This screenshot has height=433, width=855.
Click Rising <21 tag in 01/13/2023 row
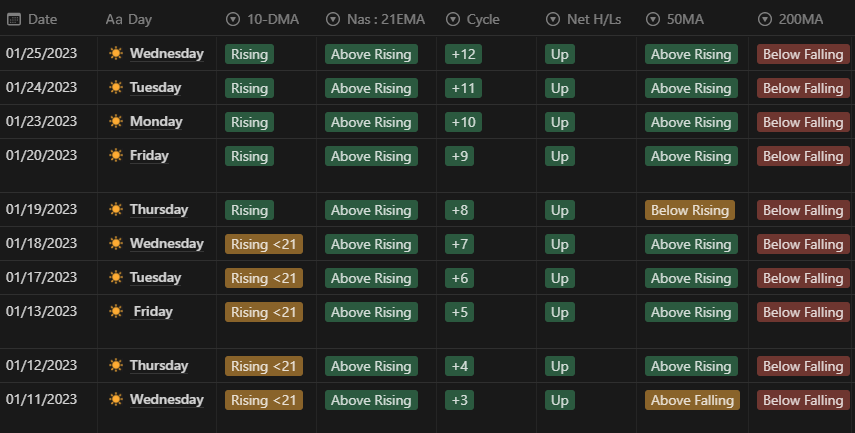tap(264, 312)
